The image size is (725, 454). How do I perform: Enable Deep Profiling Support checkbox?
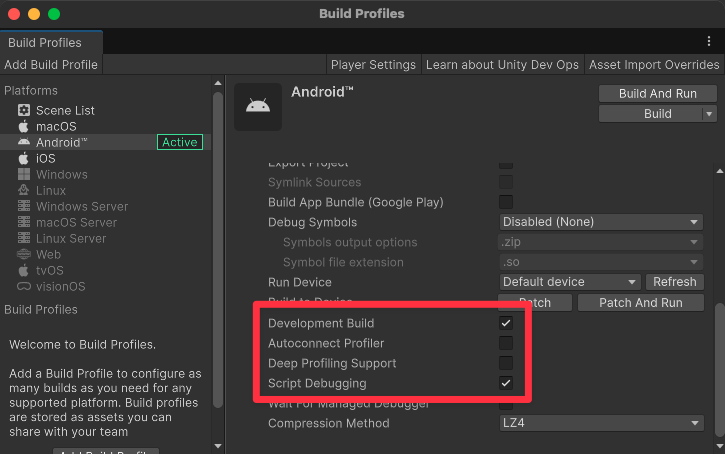pyautogui.click(x=506, y=363)
